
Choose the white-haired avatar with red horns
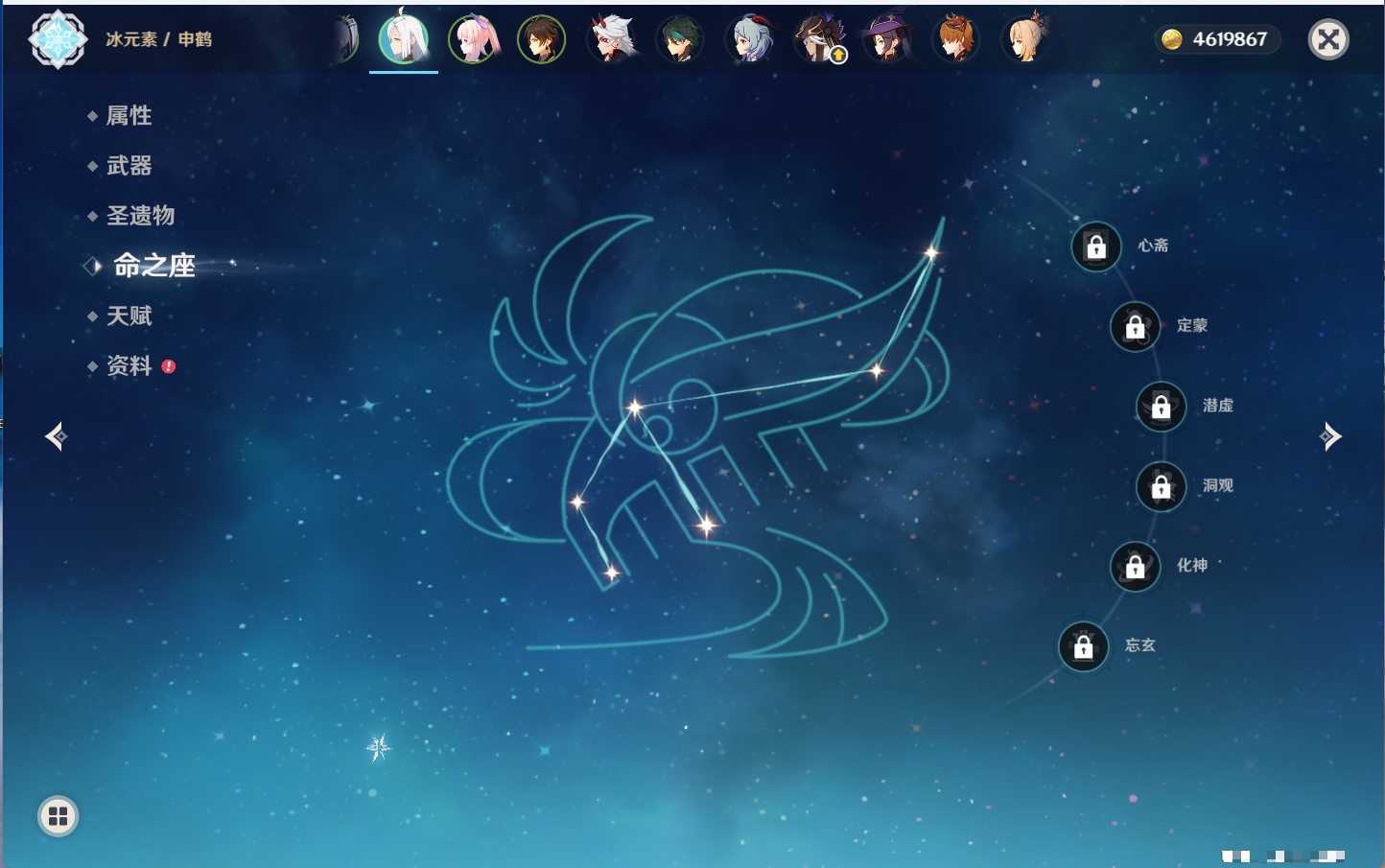pyautogui.click(x=611, y=39)
